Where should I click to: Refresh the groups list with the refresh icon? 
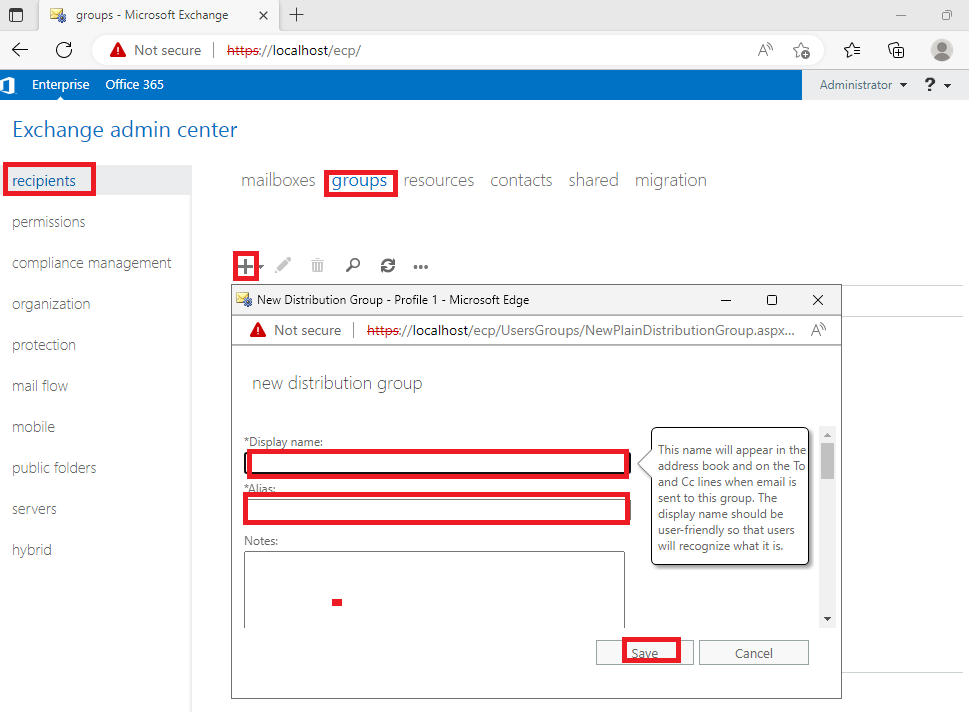coord(388,265)
